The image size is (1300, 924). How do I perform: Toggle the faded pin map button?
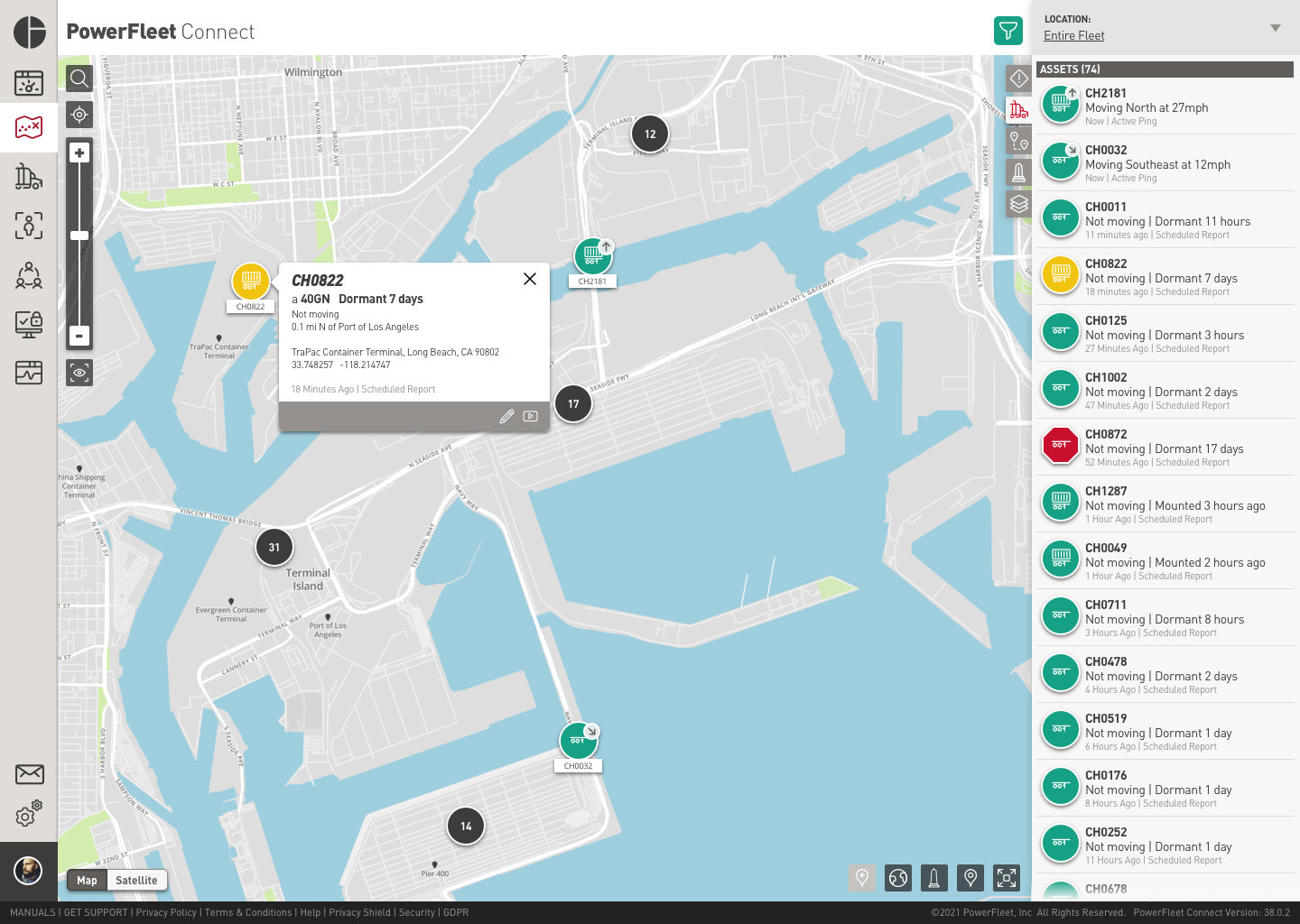click(862, 877)
